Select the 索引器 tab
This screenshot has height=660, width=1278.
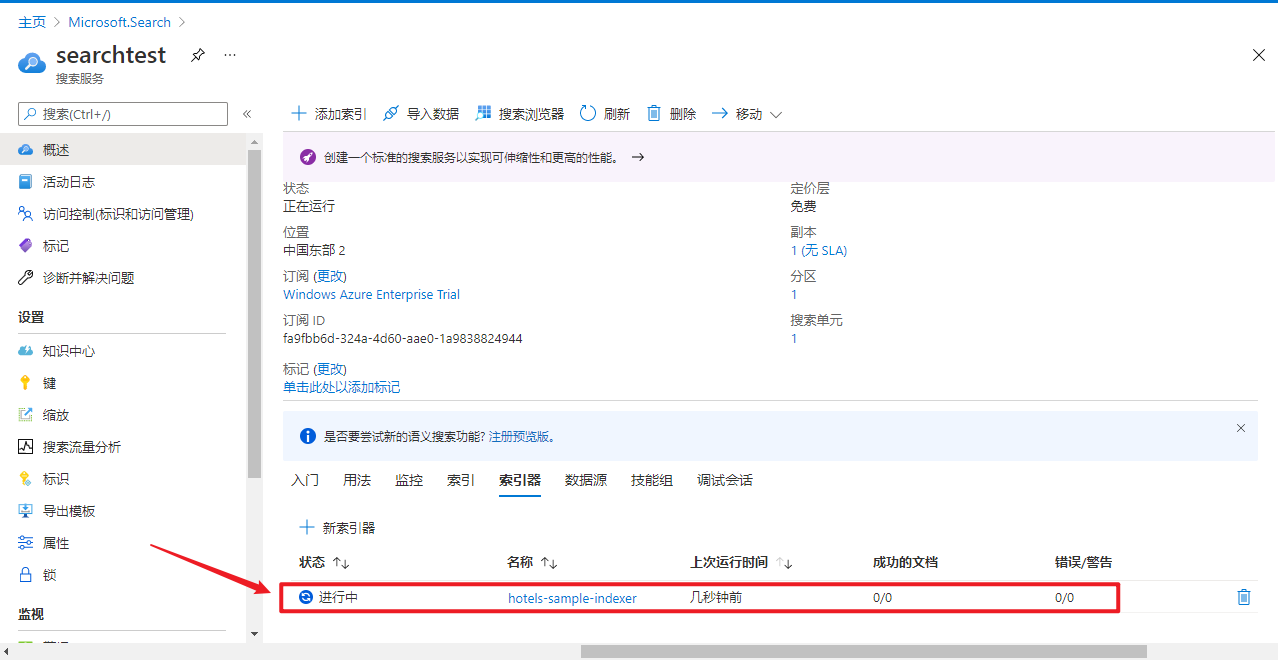click(520, 480)
